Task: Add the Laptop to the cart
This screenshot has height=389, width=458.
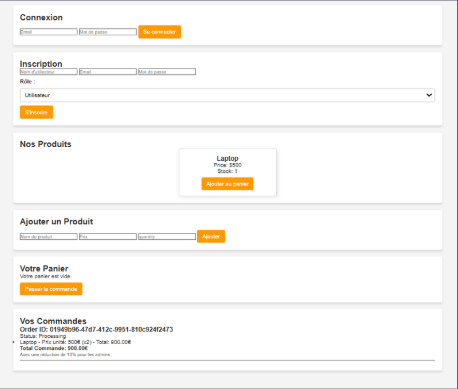Action: (x=227, y=184)
